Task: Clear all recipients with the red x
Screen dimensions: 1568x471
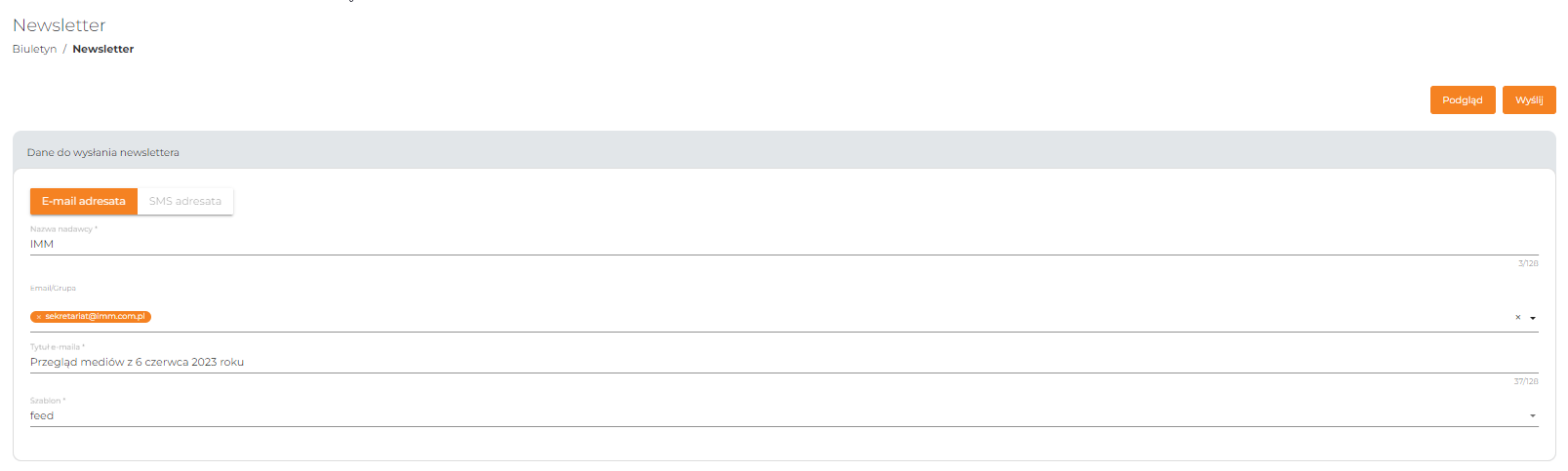Action: pos(1517,318)
